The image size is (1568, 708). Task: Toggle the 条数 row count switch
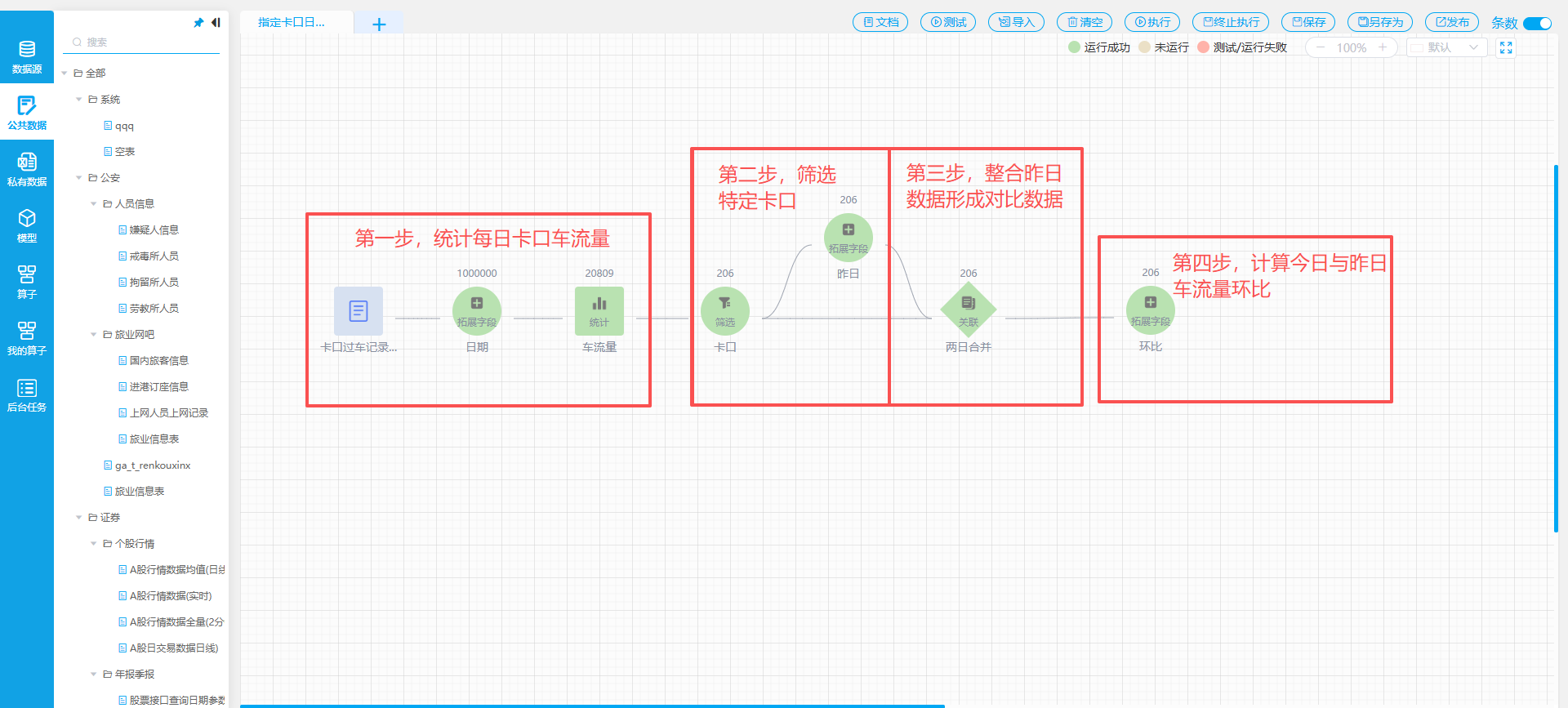pos(1537,23)
